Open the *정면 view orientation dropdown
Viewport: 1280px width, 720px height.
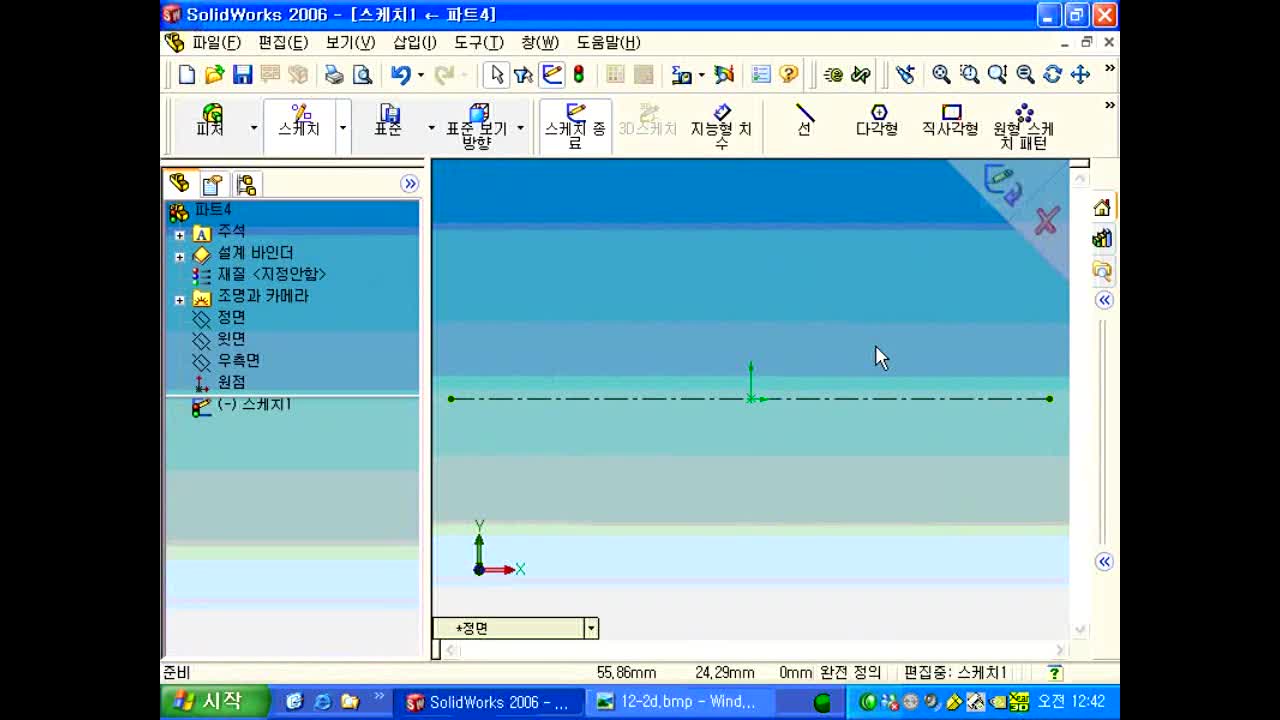click(591, 628)
